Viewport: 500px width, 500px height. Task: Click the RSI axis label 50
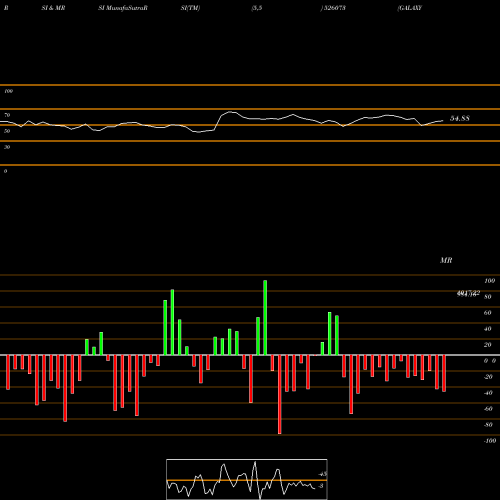click(7, 131)
